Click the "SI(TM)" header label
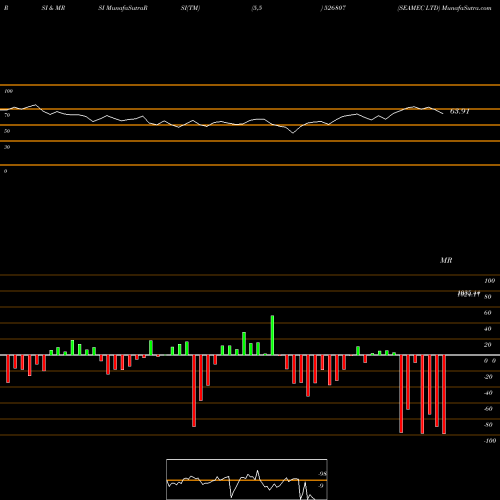 pyautogui.click(x=190, y=8)
